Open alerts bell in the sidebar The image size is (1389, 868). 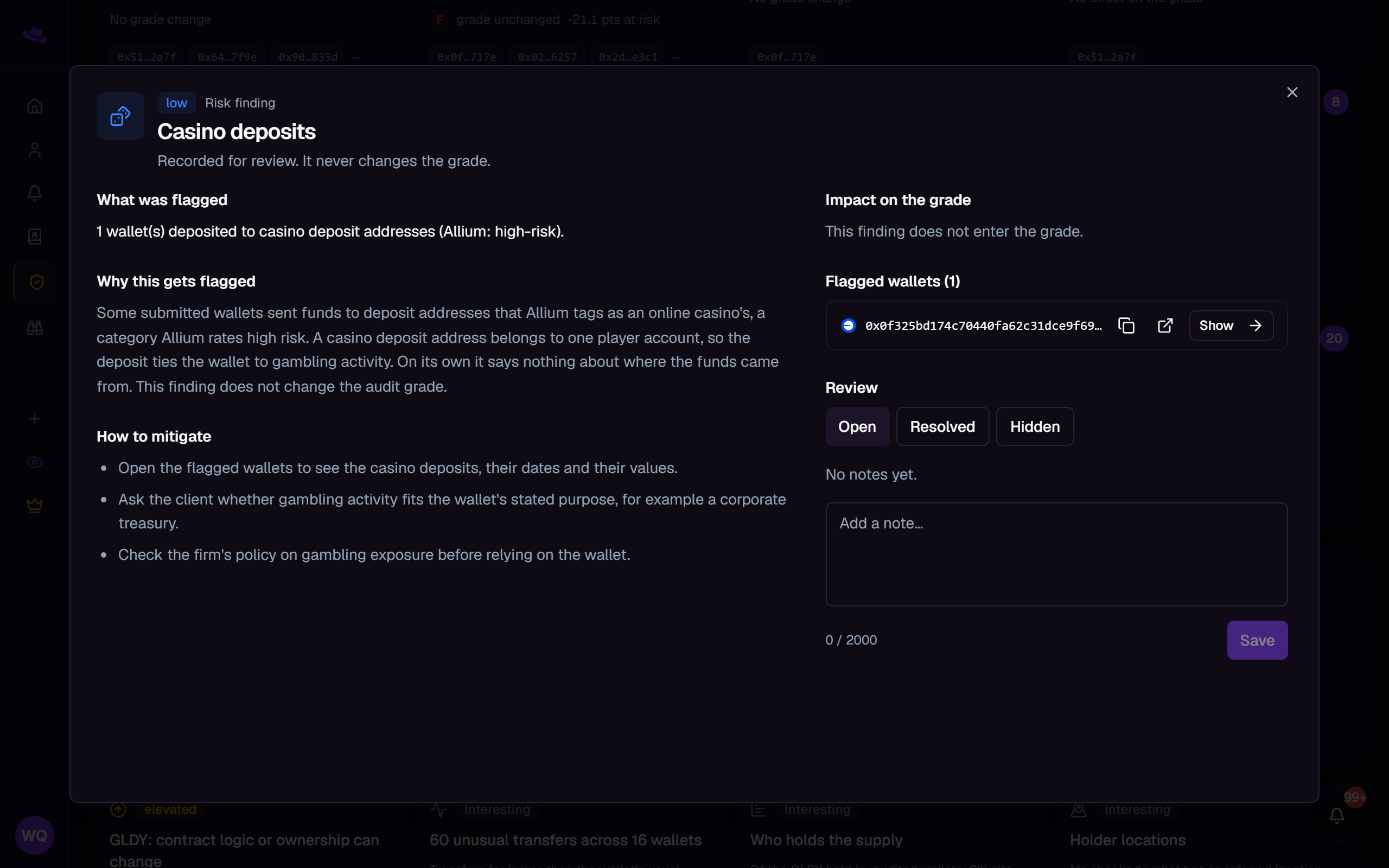[x=34, y=193]
